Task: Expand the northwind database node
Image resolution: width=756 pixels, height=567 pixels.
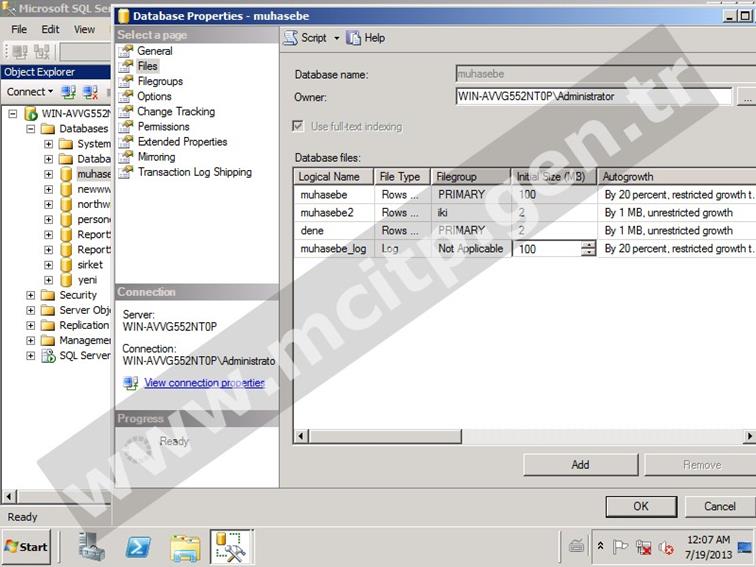Action: click(x=48, y=204)
